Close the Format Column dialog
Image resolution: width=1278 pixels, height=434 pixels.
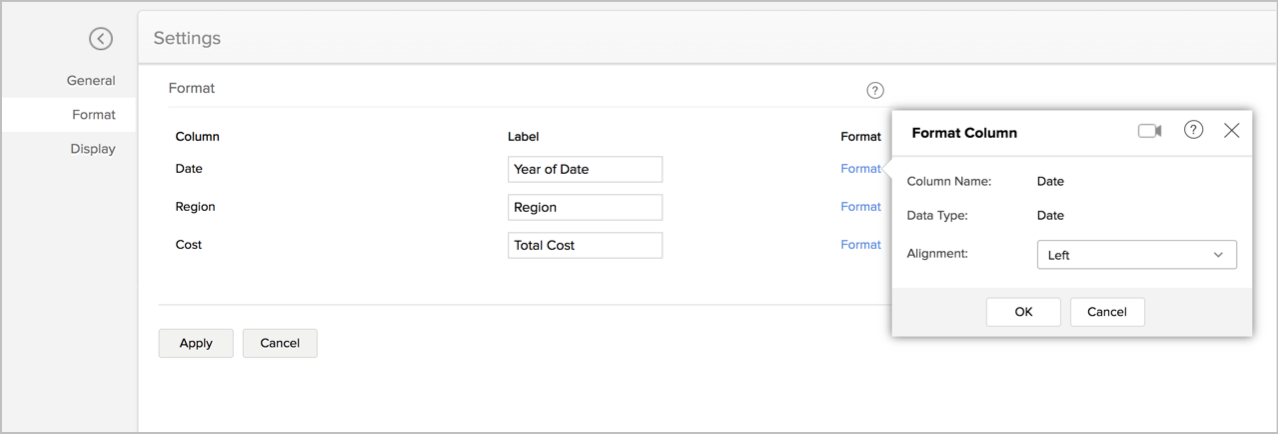[1232, 131]
